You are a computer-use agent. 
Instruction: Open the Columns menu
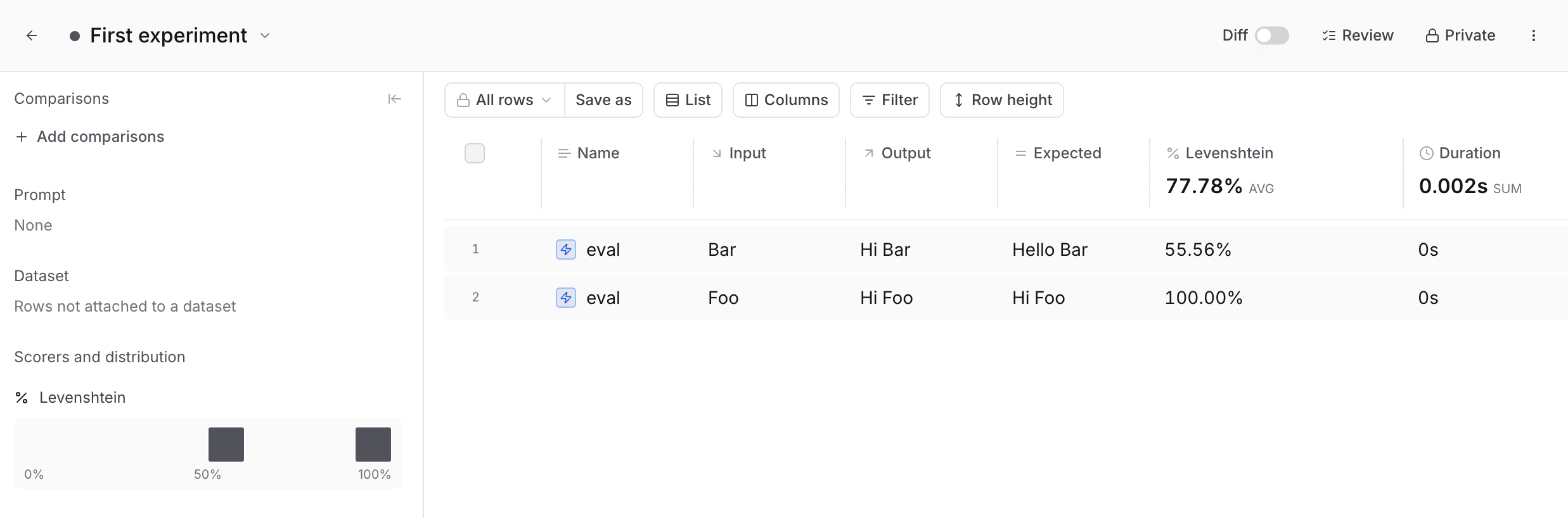[786, 100]
